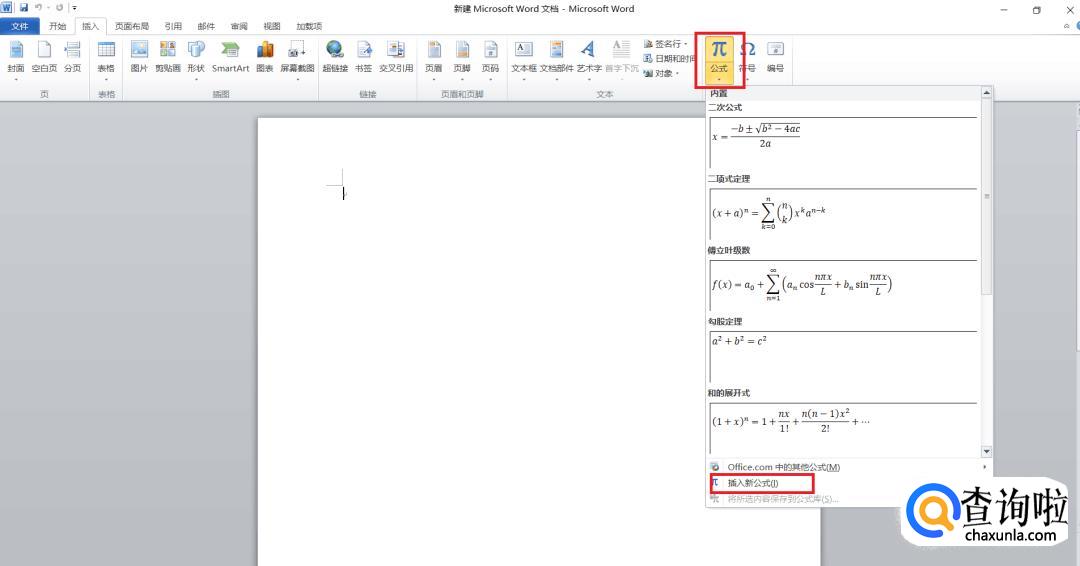Expand the 表格 dropdown arrow
Viewport: 1080px width, 566px height.
point(106,79)
